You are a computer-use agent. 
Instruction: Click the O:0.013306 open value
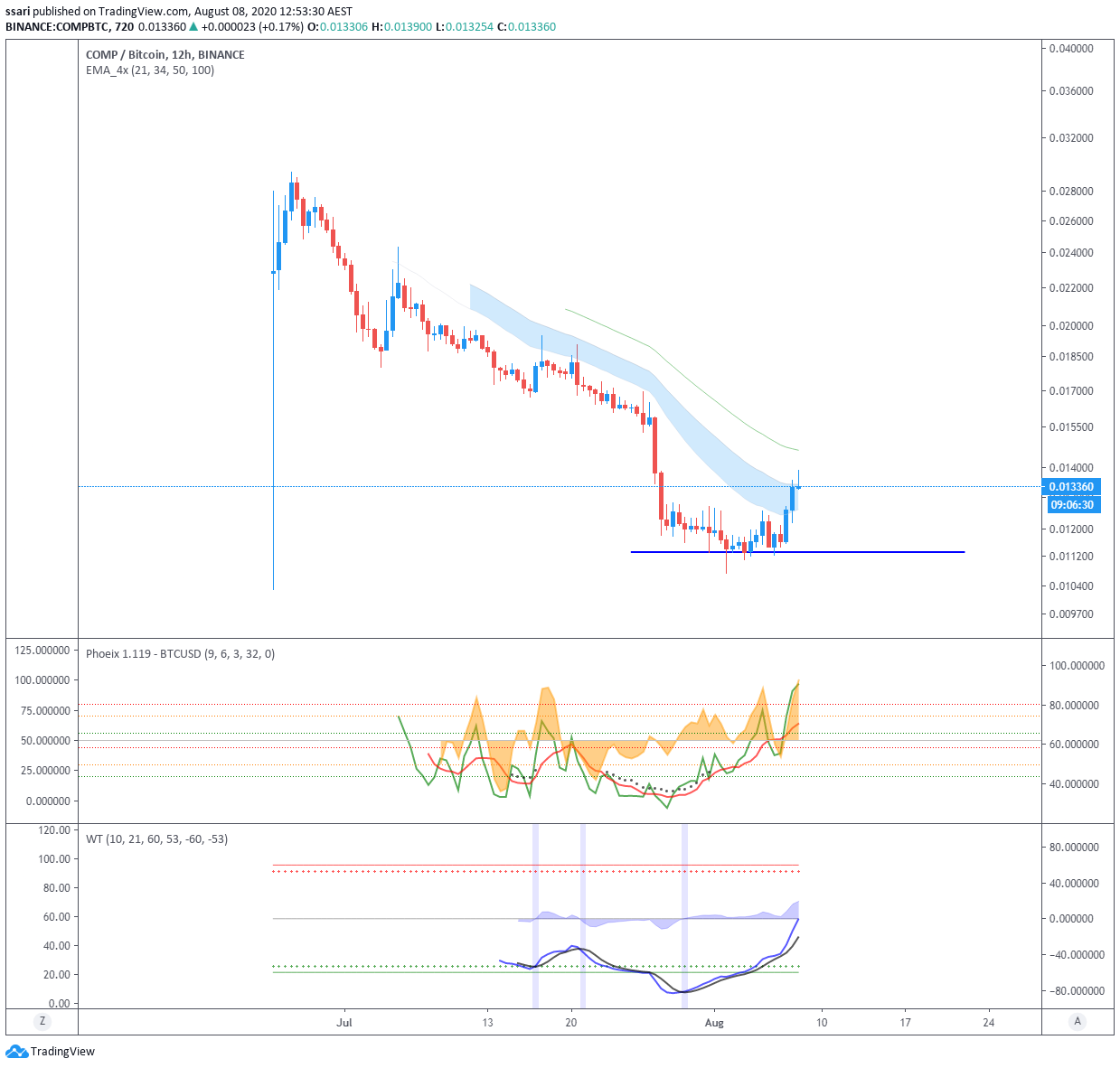coord(338,26)
